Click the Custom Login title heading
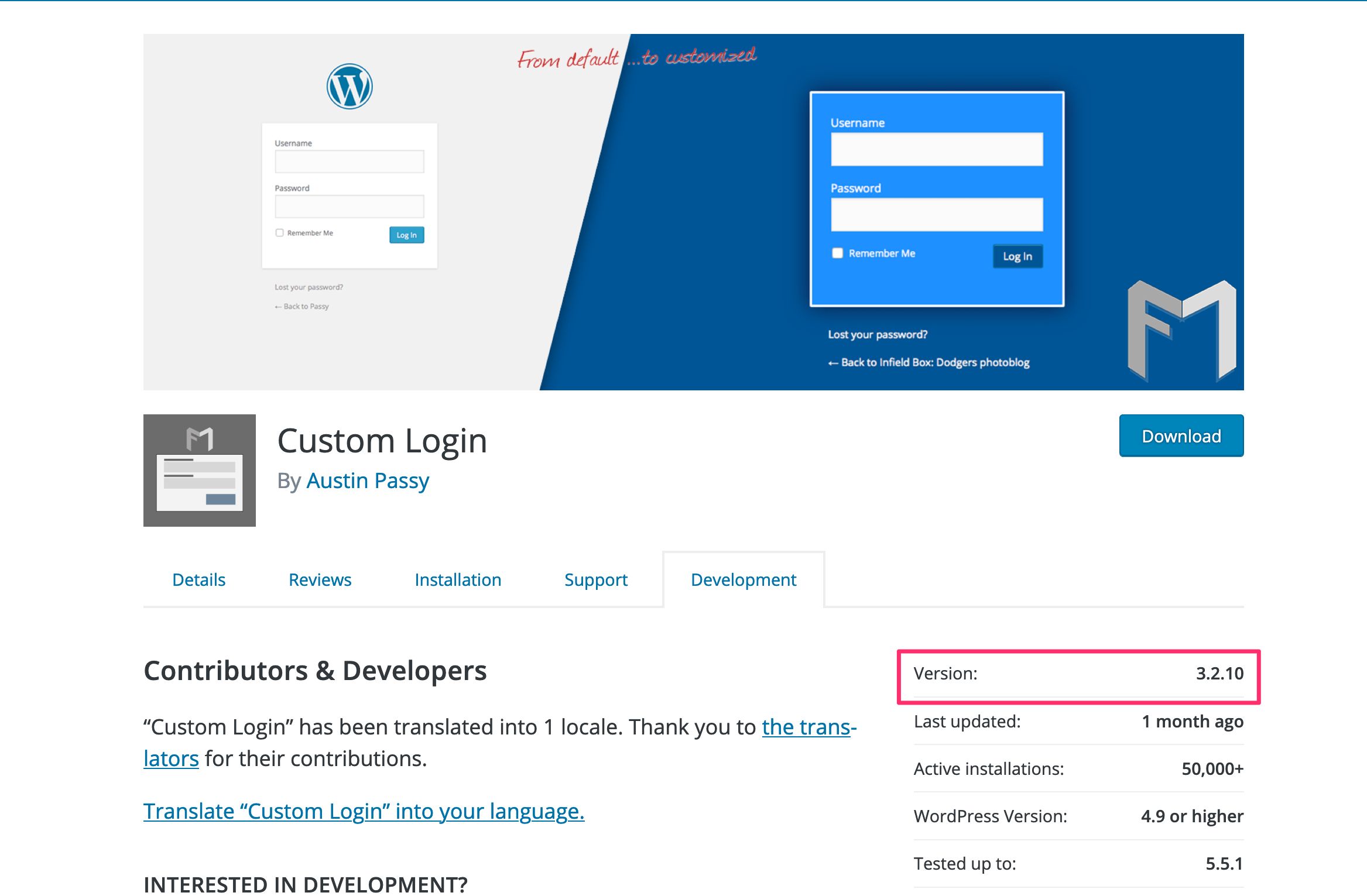1367x896 pixels. click(382, 441)
